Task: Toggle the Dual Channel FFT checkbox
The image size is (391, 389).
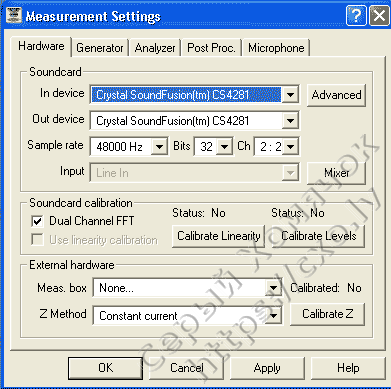Action: point(37,221)
